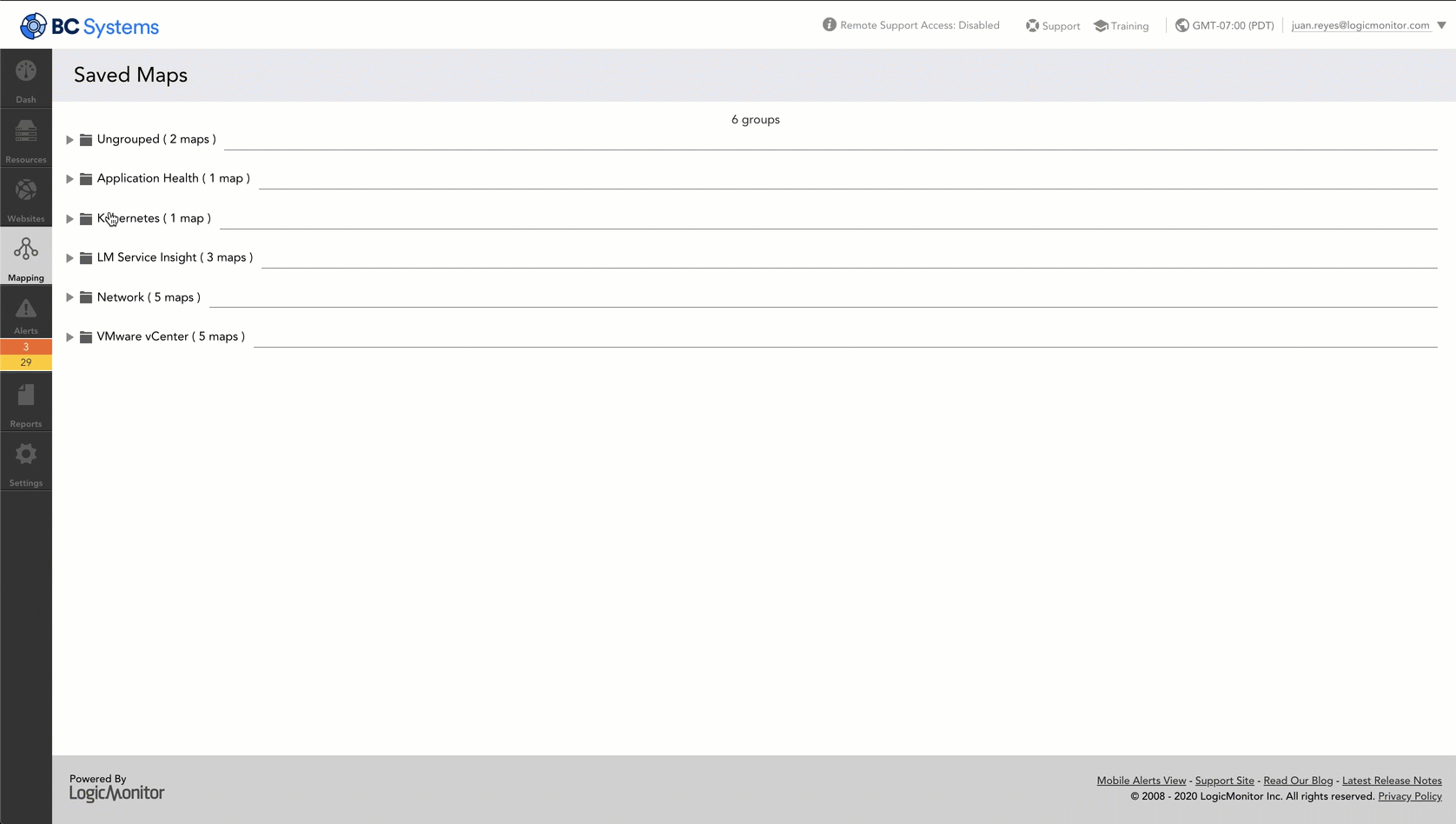Expand the Ungrouped group arrow
1456x824 pixels.
click(x=69, y=140)
